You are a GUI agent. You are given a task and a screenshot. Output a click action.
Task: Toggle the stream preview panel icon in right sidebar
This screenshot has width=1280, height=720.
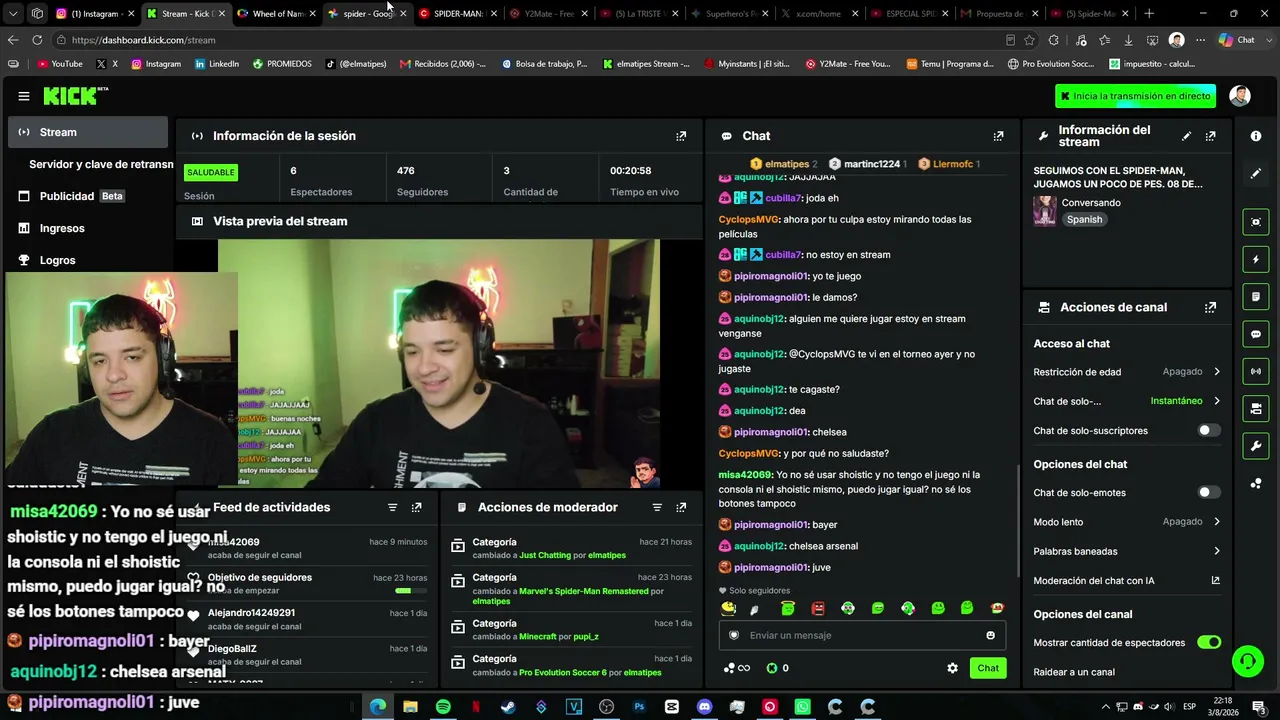pos(1256,222)
